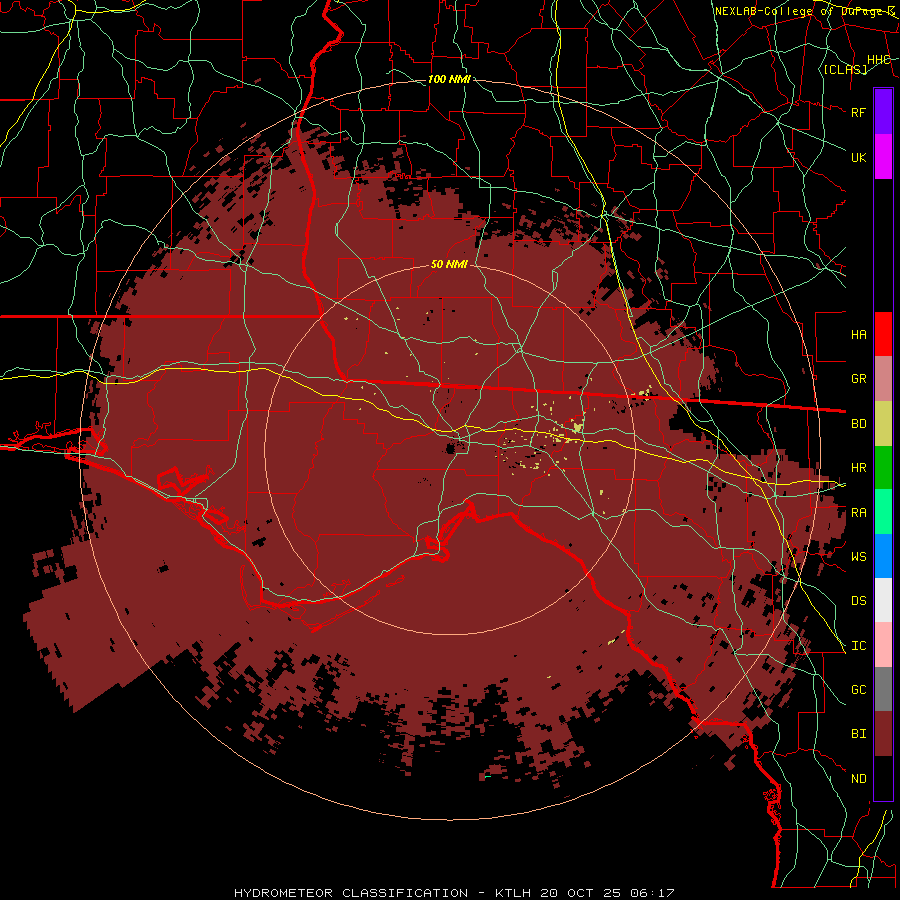Click the HYDROMETEOR CLASSIFICATION title text
This screenshot has width=900, height=900.
point(351,893)
